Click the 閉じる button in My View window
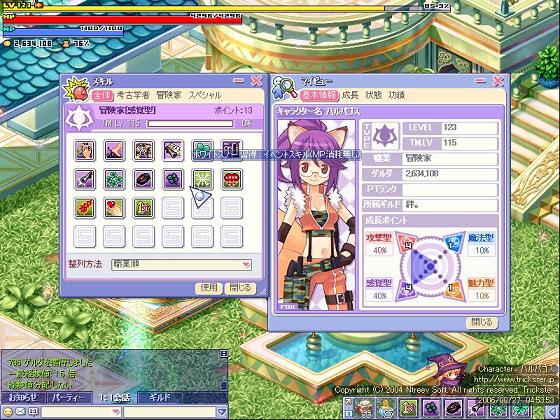Screen dimensions: 560x420 482,322
